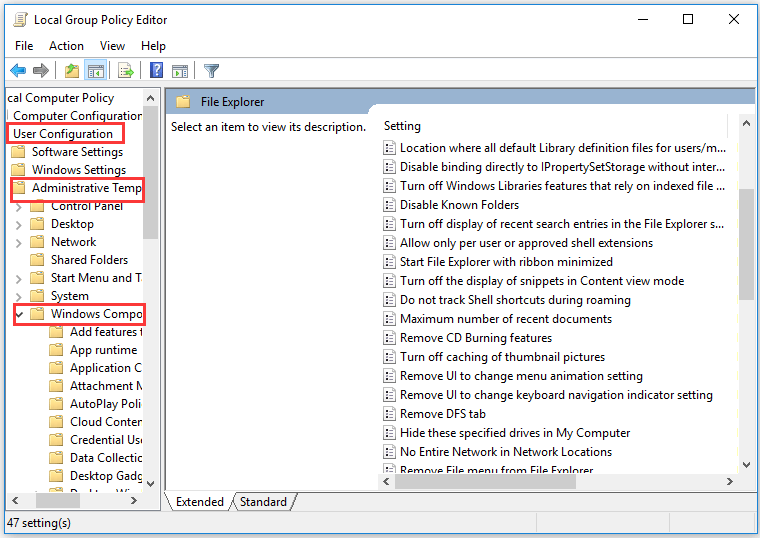This screenshot has height=538, width=760.
Task: Switch to the Extended tab
Action: (x=200, y=502)
